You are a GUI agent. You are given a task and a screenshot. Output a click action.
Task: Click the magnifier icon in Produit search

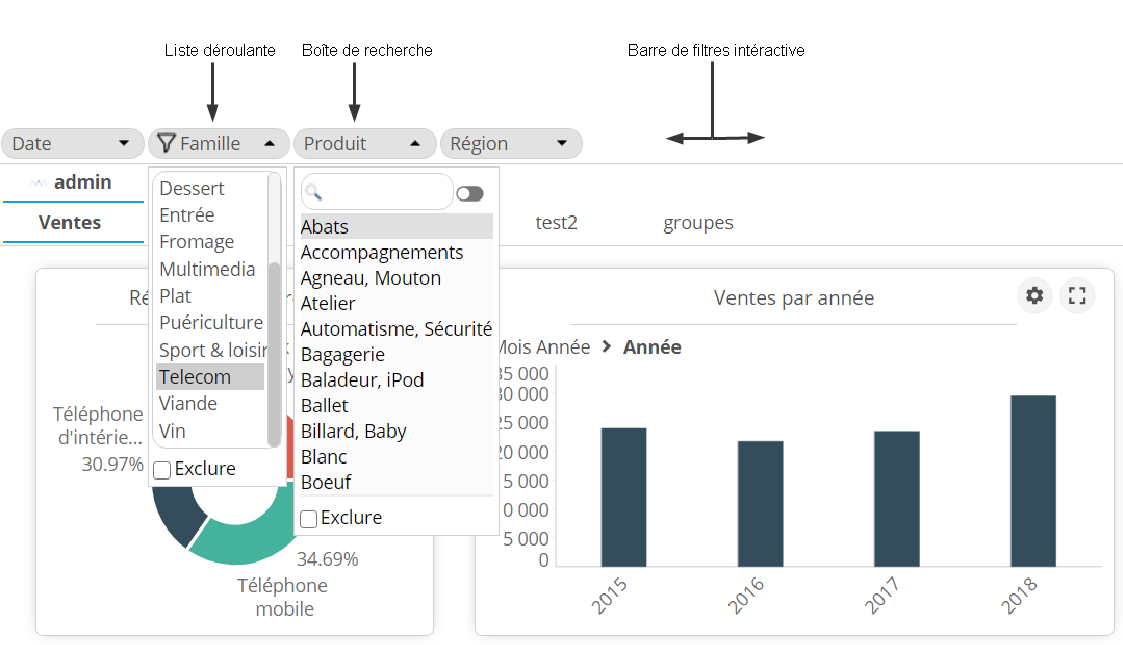coord(313,192)
